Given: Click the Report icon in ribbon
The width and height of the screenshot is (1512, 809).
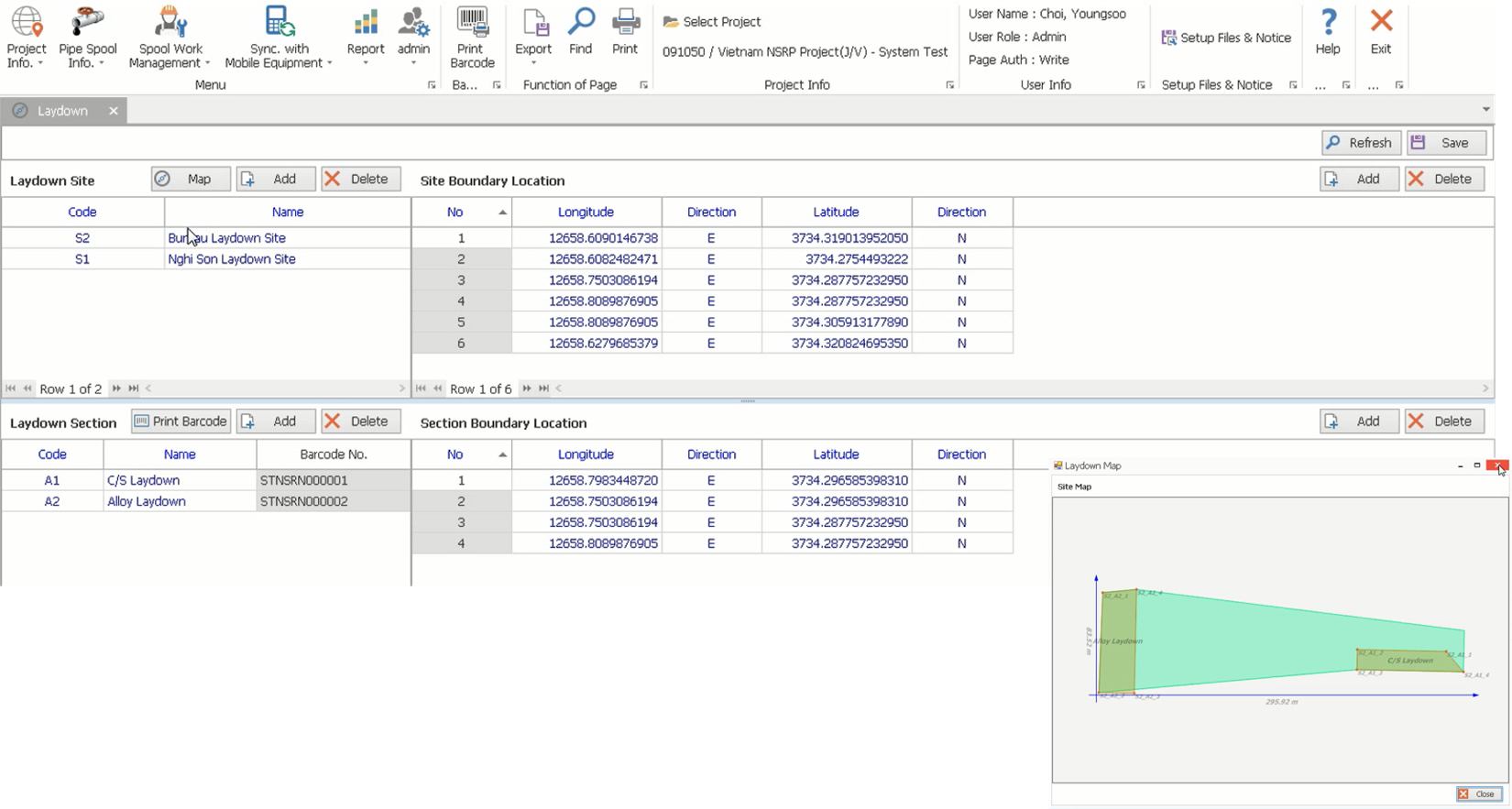Looking at the screenshot, I should 366,22.
